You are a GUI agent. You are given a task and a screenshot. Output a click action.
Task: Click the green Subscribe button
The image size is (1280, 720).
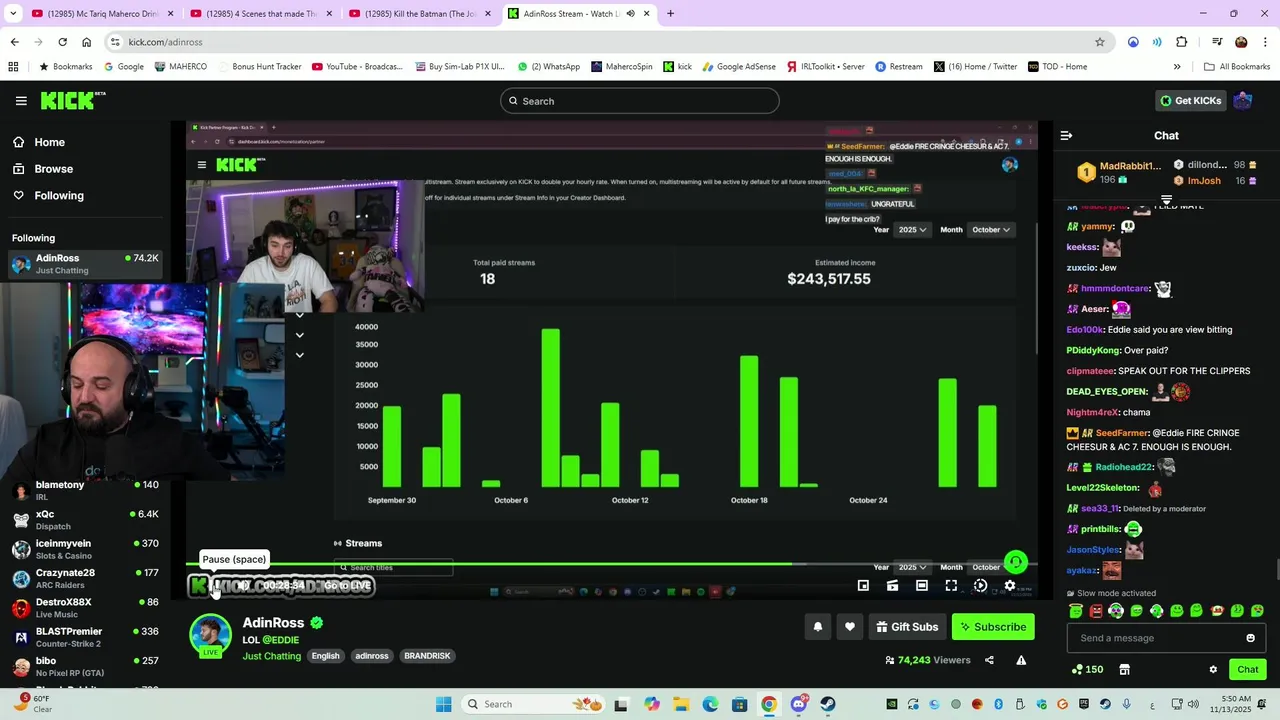(x=993, y=627)
